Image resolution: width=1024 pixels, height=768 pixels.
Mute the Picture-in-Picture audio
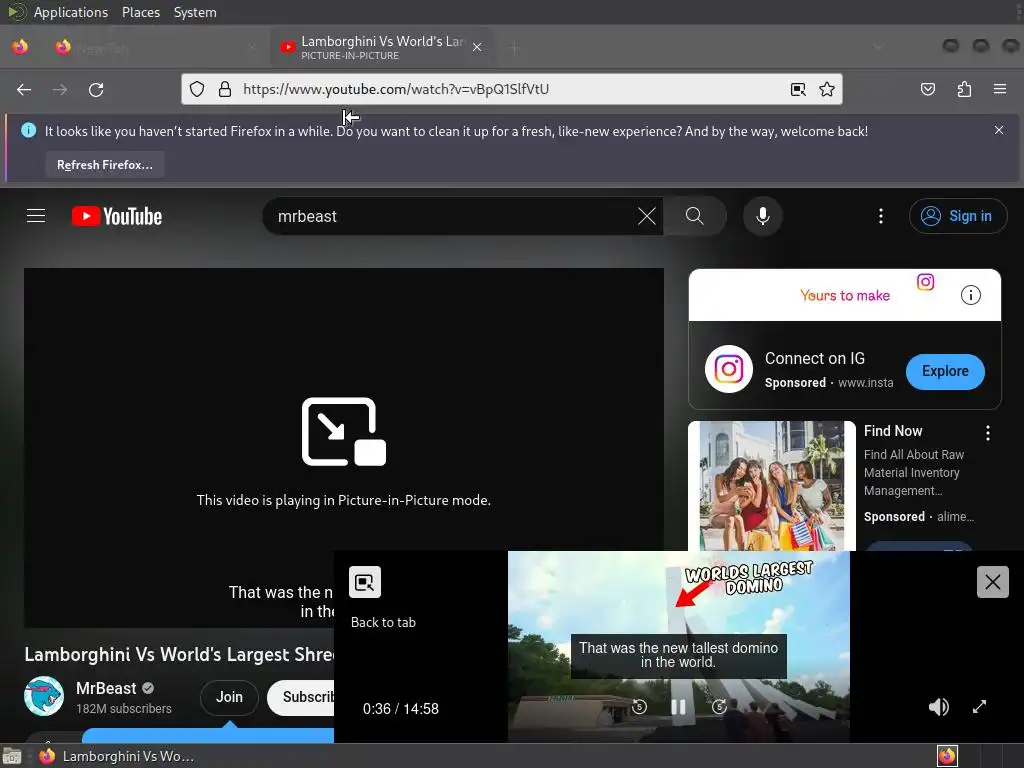point(938,707)
